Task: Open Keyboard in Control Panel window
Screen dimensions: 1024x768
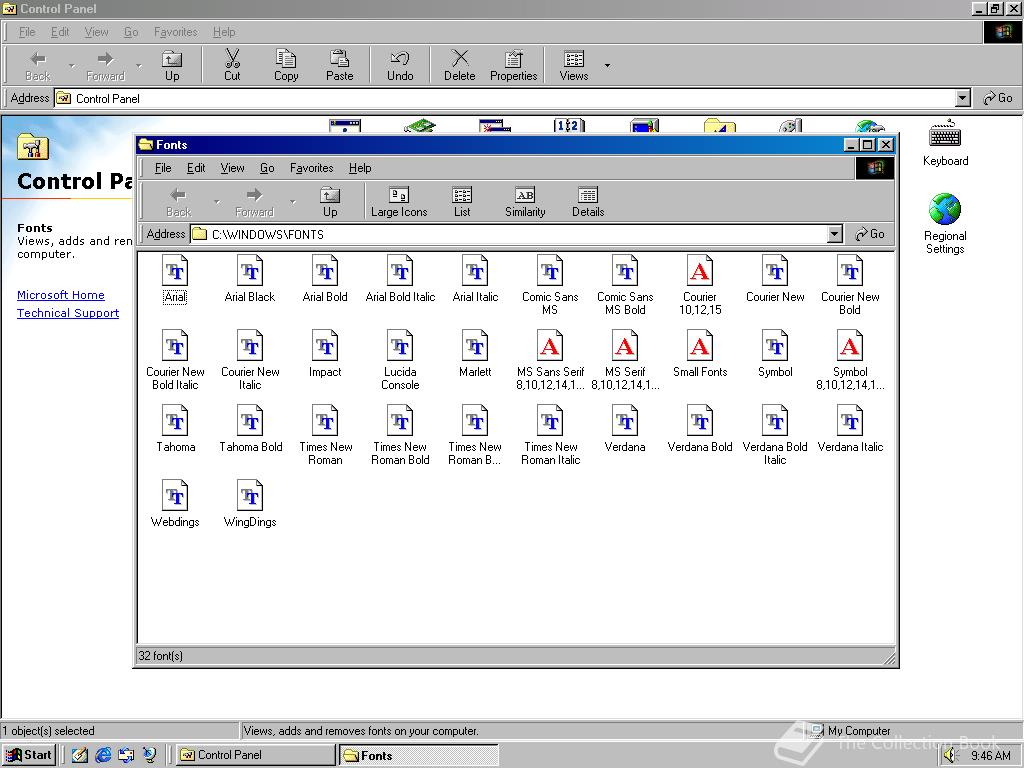Action: pyautogui.click(x=945, y=143)
